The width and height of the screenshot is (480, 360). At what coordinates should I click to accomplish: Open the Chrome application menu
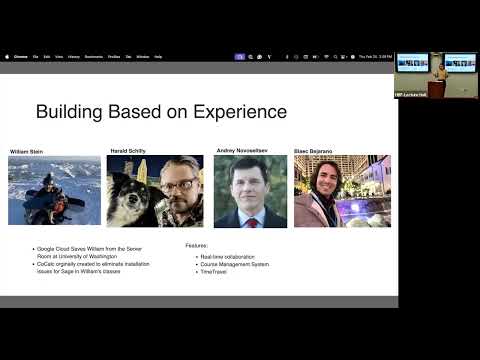pyautogui.click(x=21, y=57)
